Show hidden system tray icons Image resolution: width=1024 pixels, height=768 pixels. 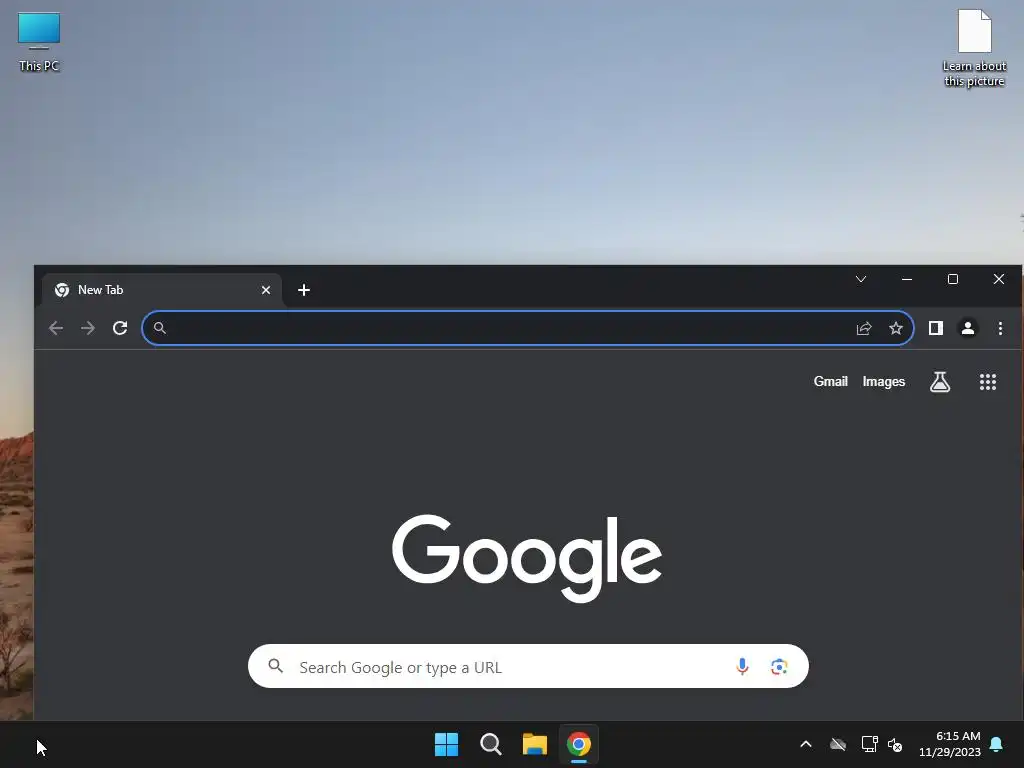tap(806, 744)
